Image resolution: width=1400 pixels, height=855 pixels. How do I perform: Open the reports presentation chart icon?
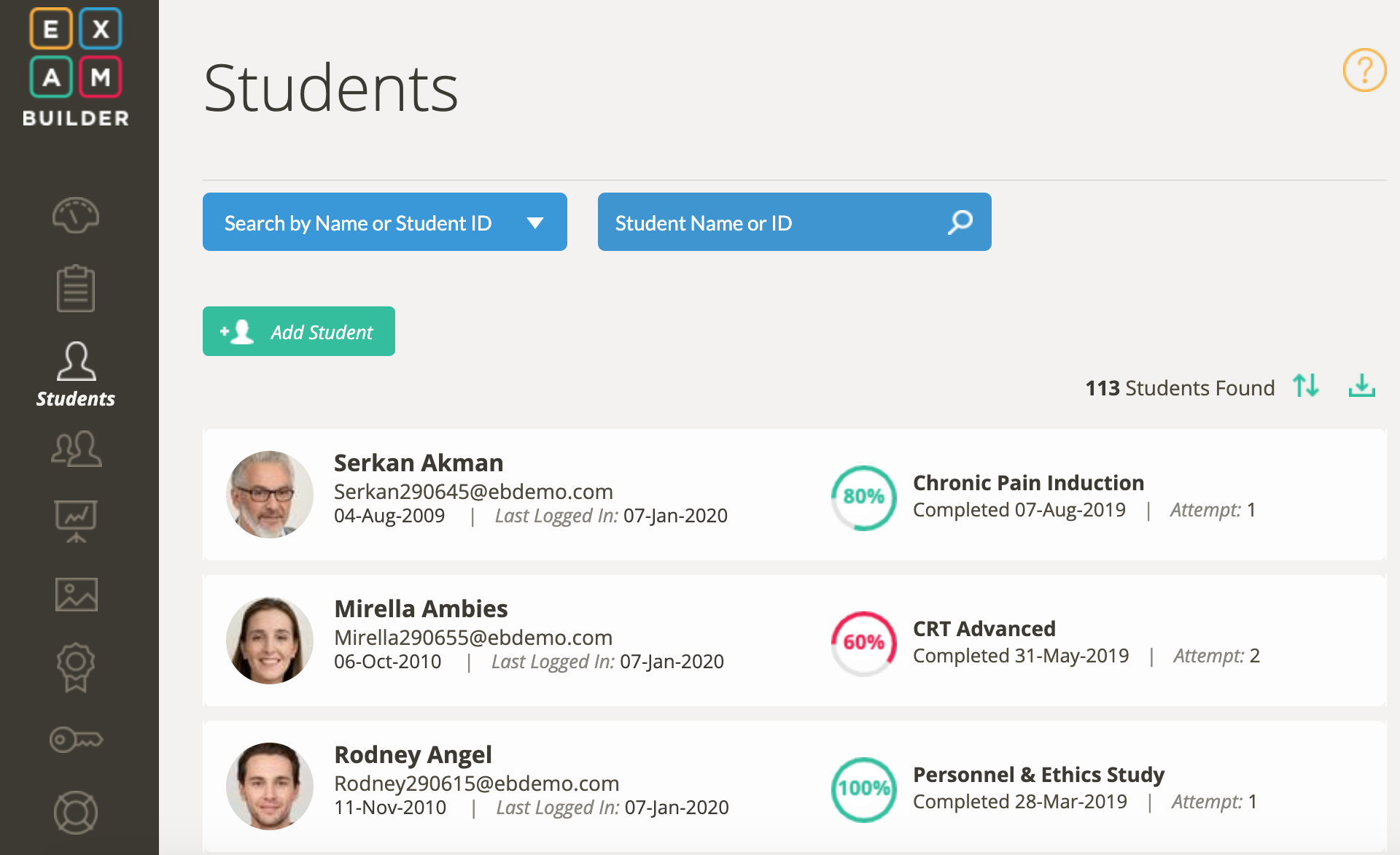[76, 521]
